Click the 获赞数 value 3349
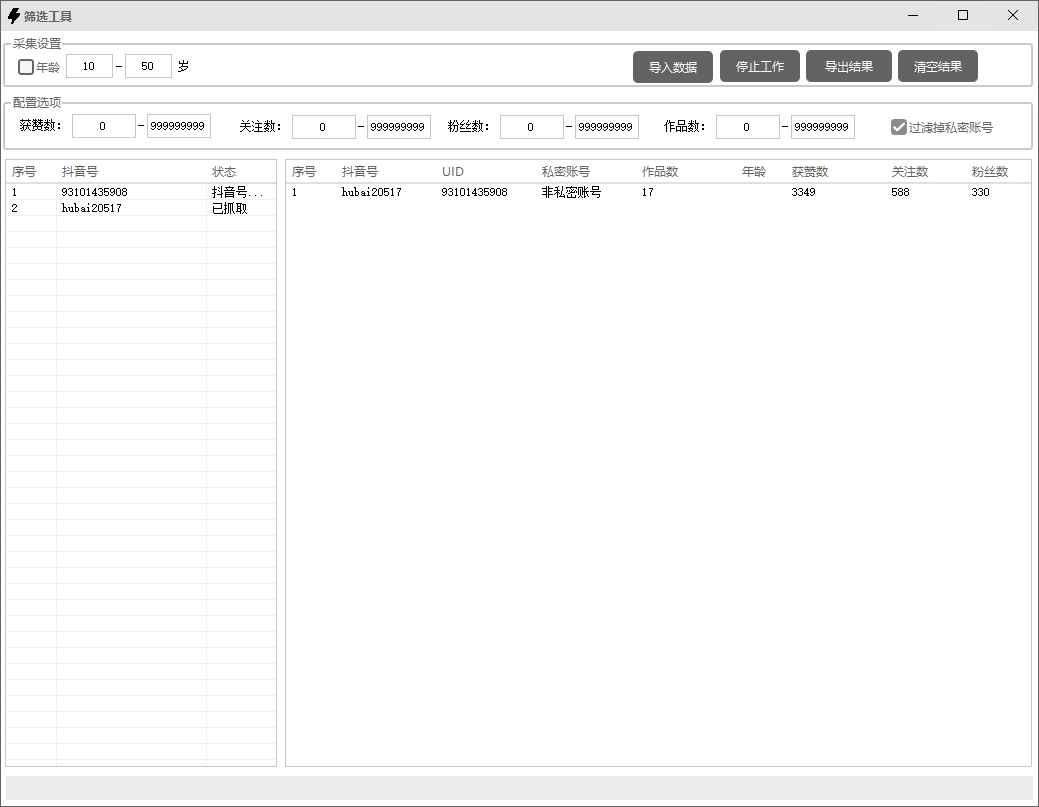This screenshot has height=807, width=1039. click(803, 192)
